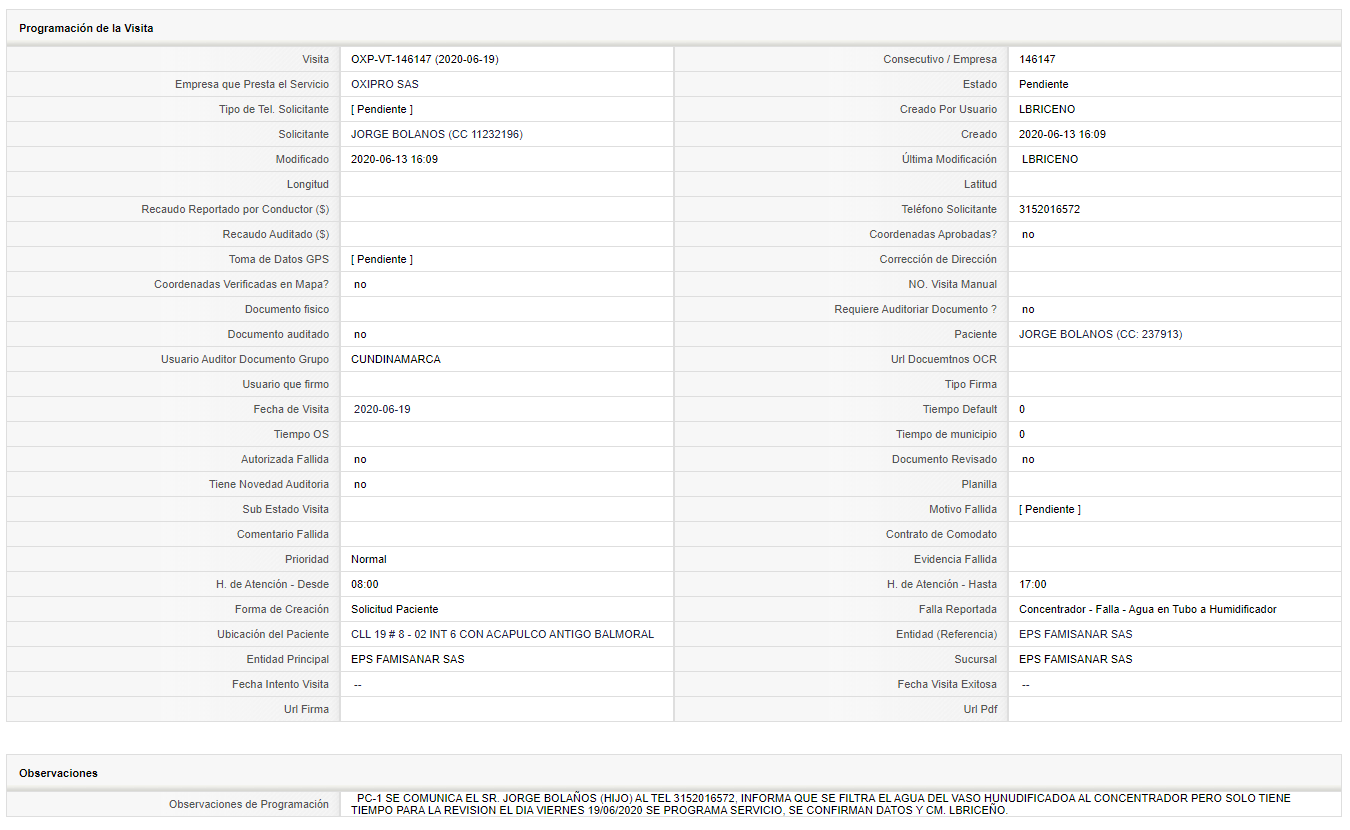1350x830 pixels.
Task: Click consecutivo value 146147
Action: (1037, 60)
